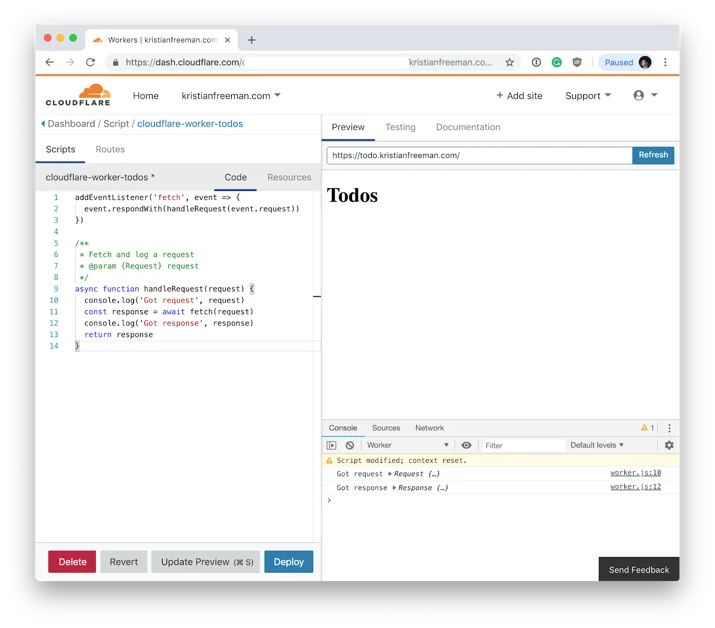
Task: Click Add site button
Action: click(x=519, y=96)
